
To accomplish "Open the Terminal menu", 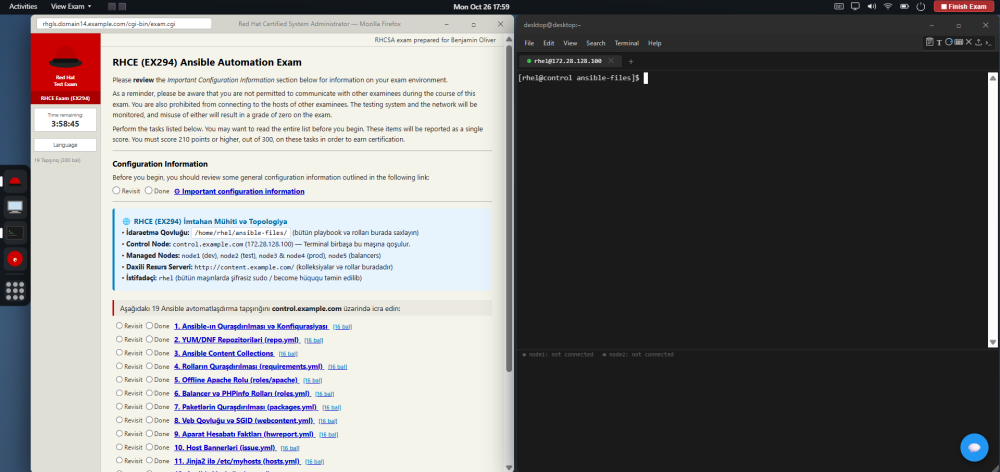I will [x=626, y=43].
